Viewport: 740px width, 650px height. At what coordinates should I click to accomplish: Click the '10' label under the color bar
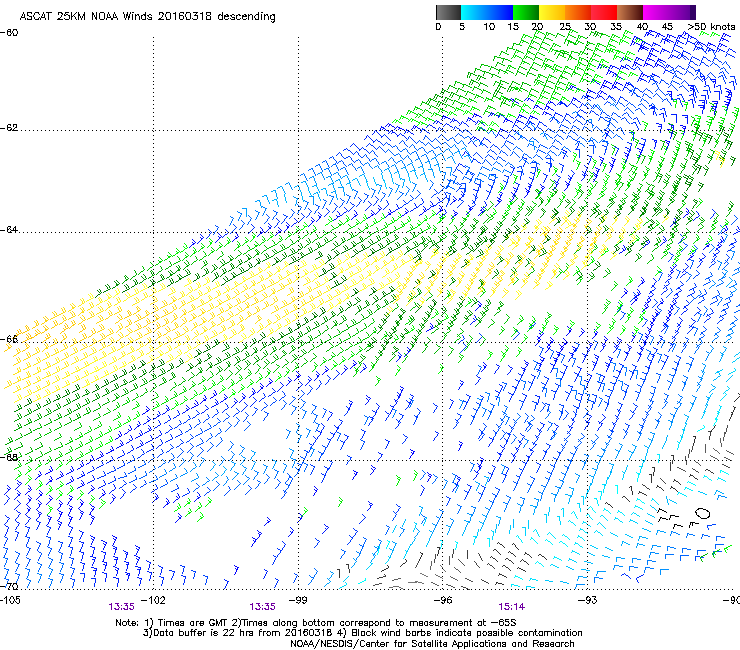(489, 27)
